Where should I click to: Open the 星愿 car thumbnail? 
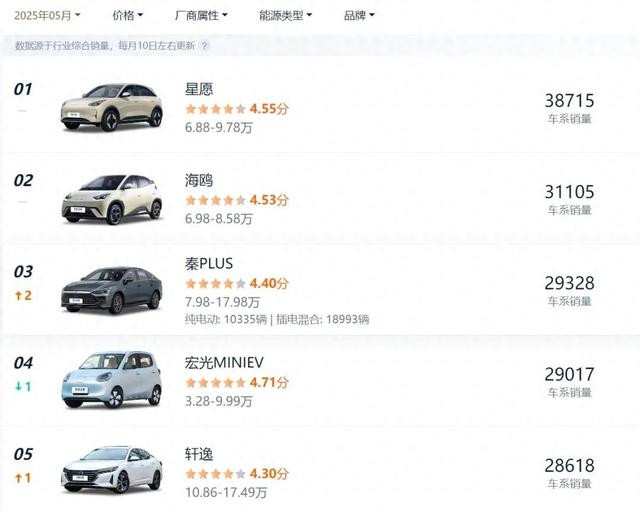tap(111, 107)
